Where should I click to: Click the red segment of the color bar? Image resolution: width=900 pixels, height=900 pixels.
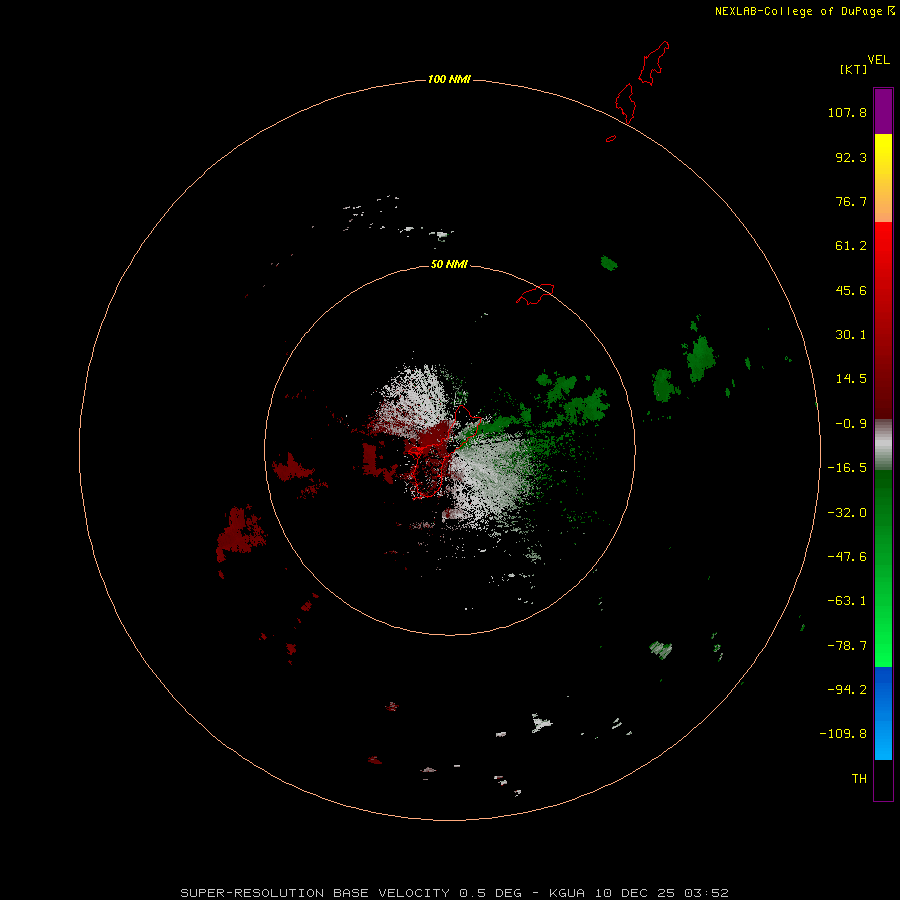883,320
